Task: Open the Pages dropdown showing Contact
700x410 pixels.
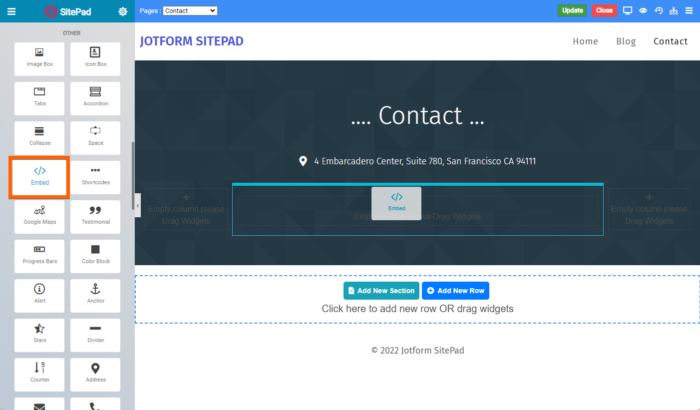Action: [x=190, y=11]
